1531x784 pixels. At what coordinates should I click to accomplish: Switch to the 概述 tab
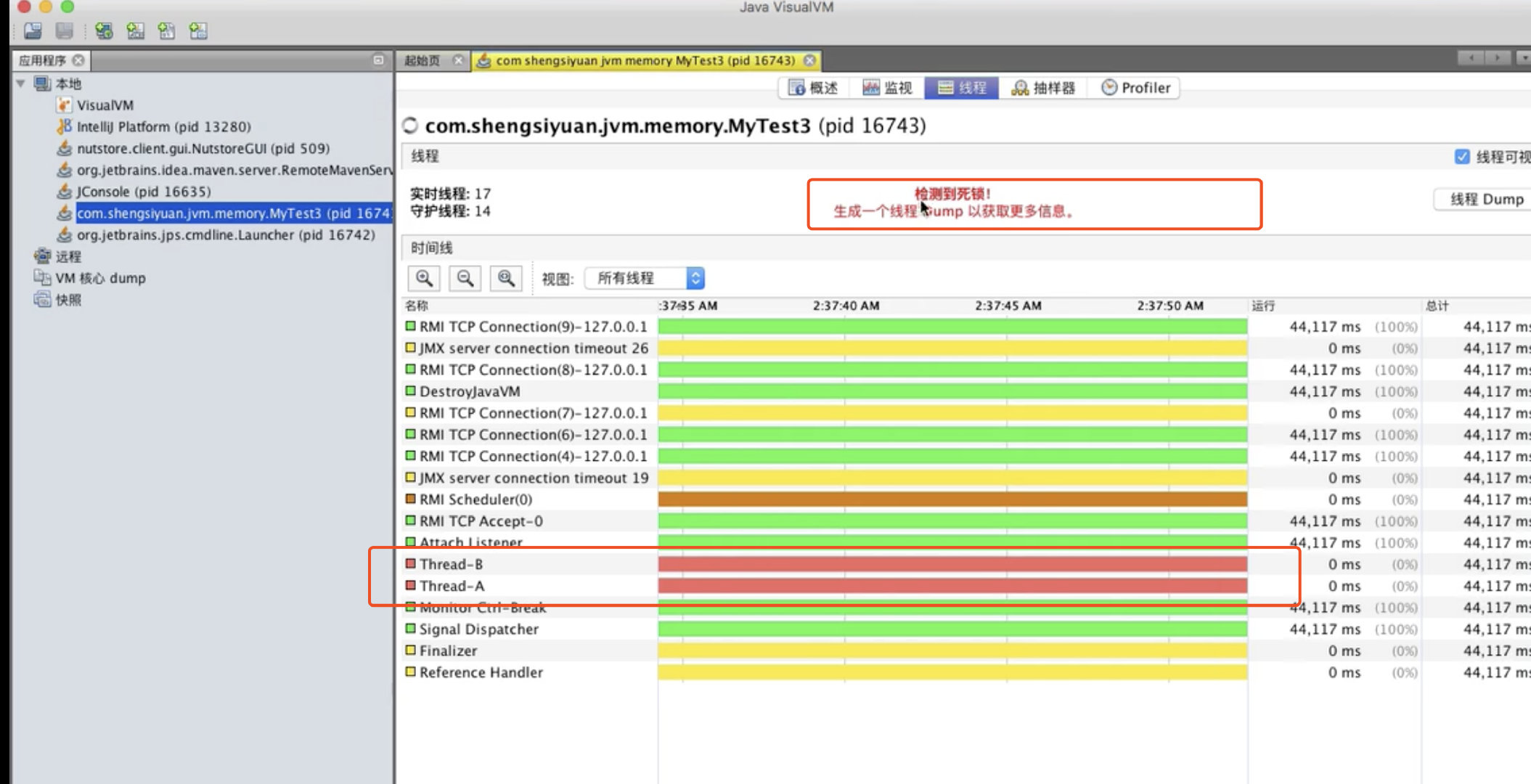(x=814, y=88)
